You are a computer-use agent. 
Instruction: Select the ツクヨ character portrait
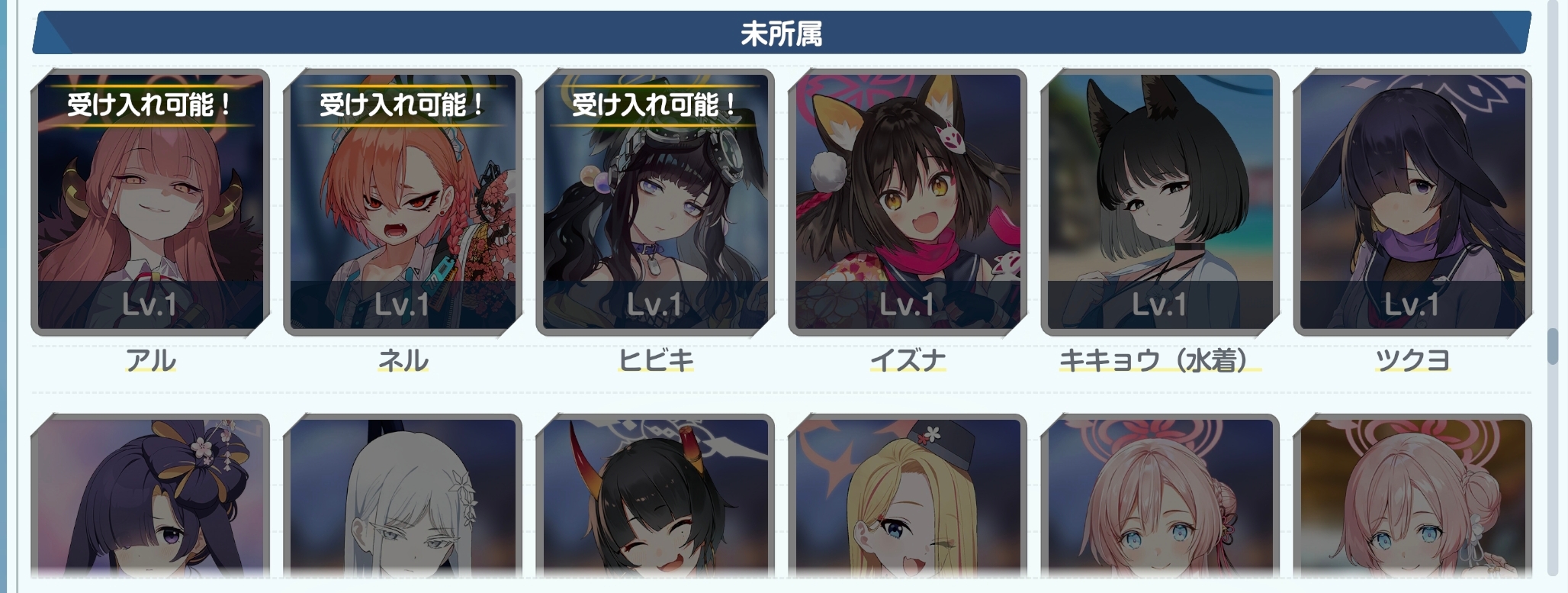(1412, 202)
